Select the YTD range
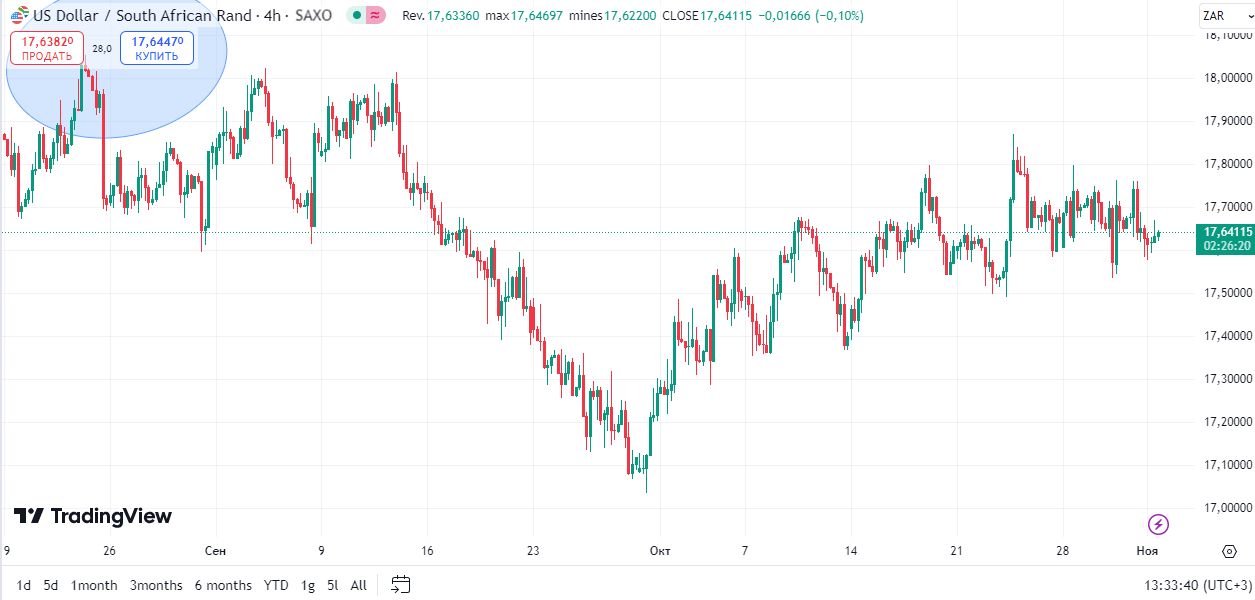Screen dimensions: 1255x600 click(276, 585)
